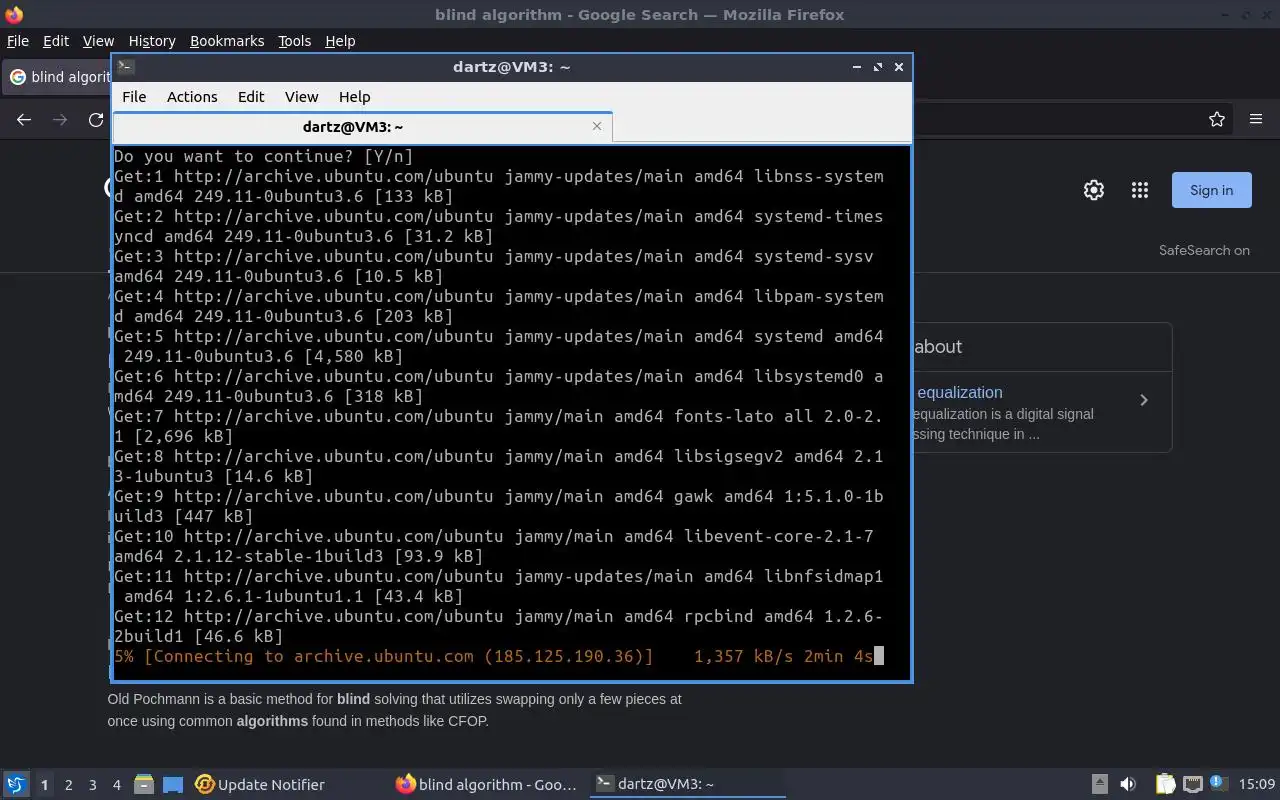Open network status tray icon

click(x=1192, y=784)
